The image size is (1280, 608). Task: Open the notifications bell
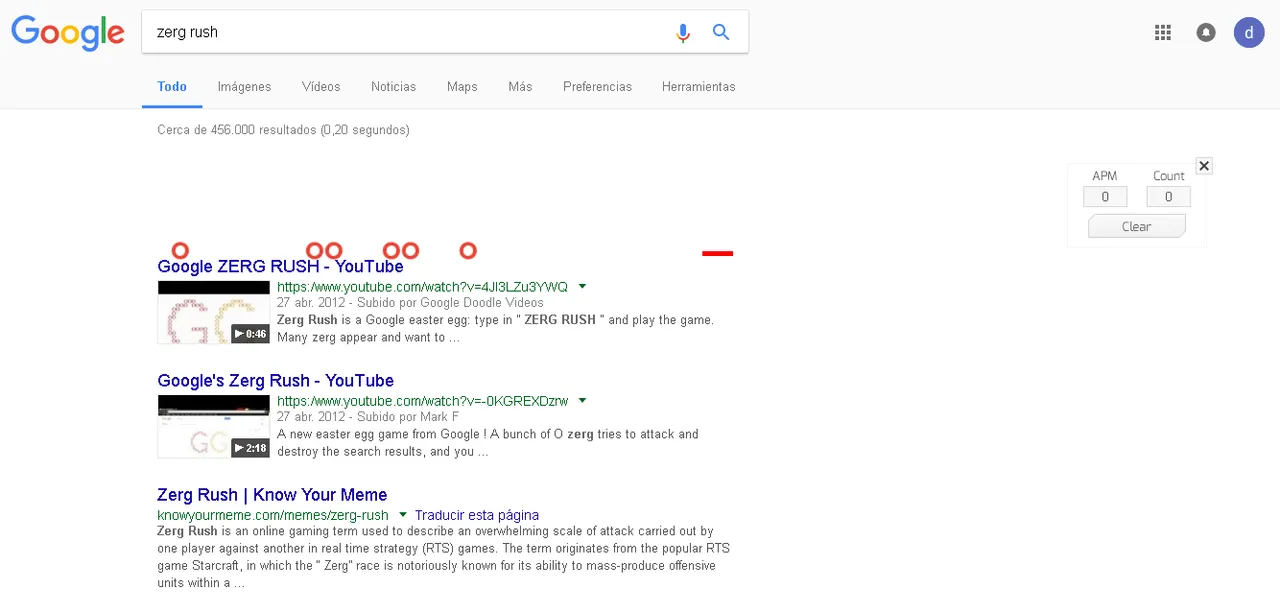1206,32
